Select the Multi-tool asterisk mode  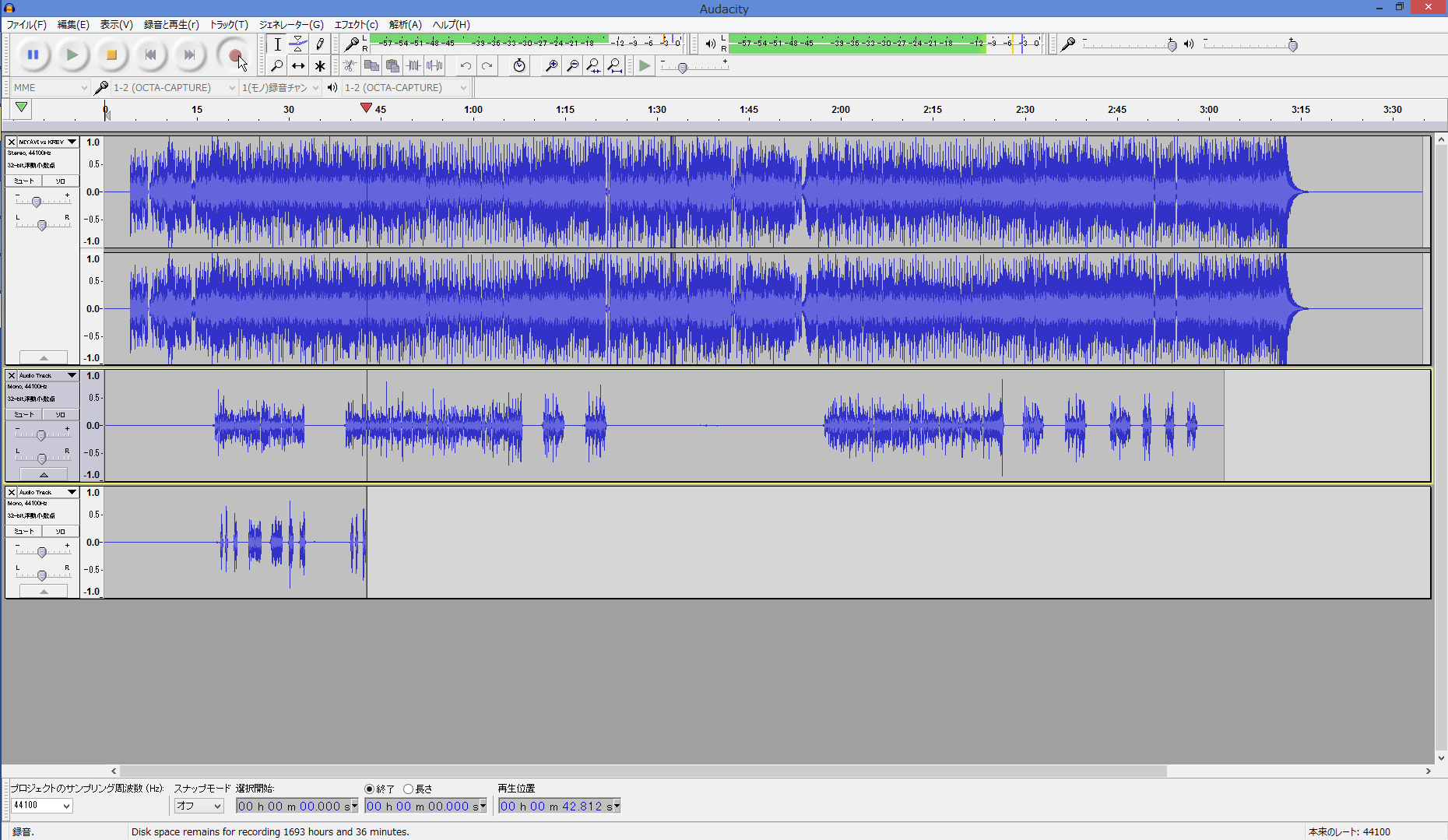[319, 65]
